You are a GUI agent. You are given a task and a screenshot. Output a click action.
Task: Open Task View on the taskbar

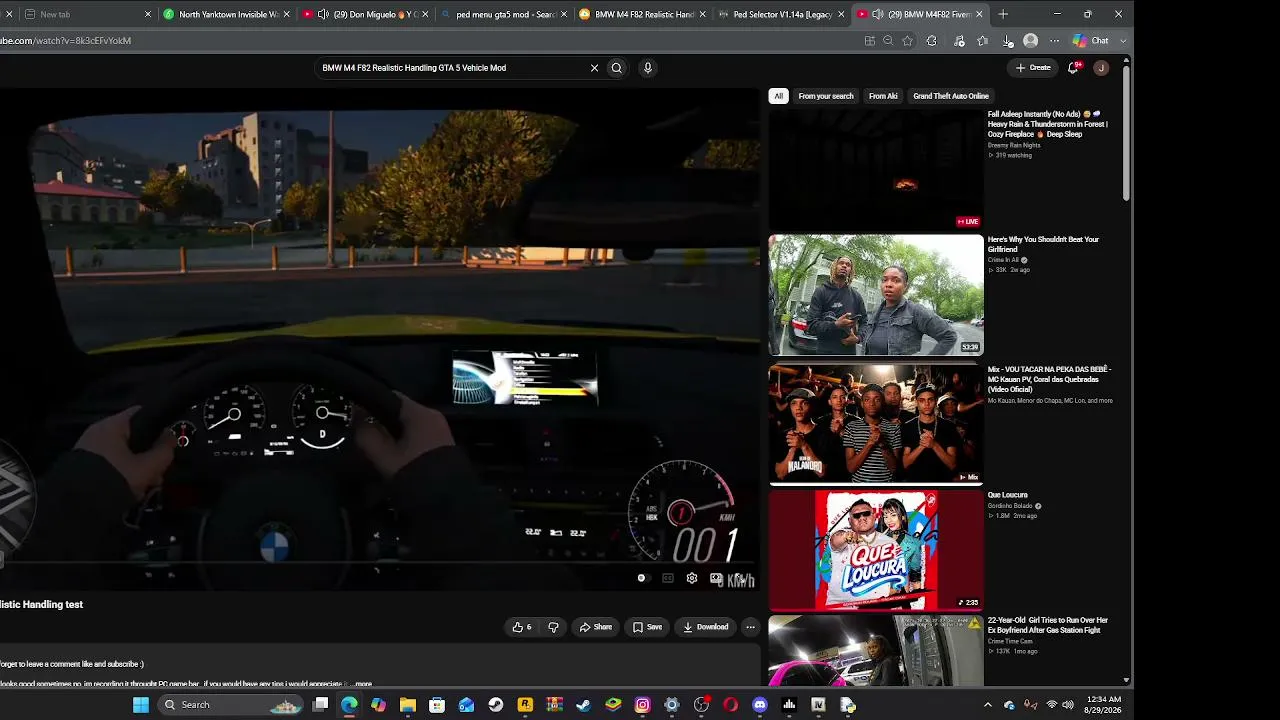coord(320,705)
